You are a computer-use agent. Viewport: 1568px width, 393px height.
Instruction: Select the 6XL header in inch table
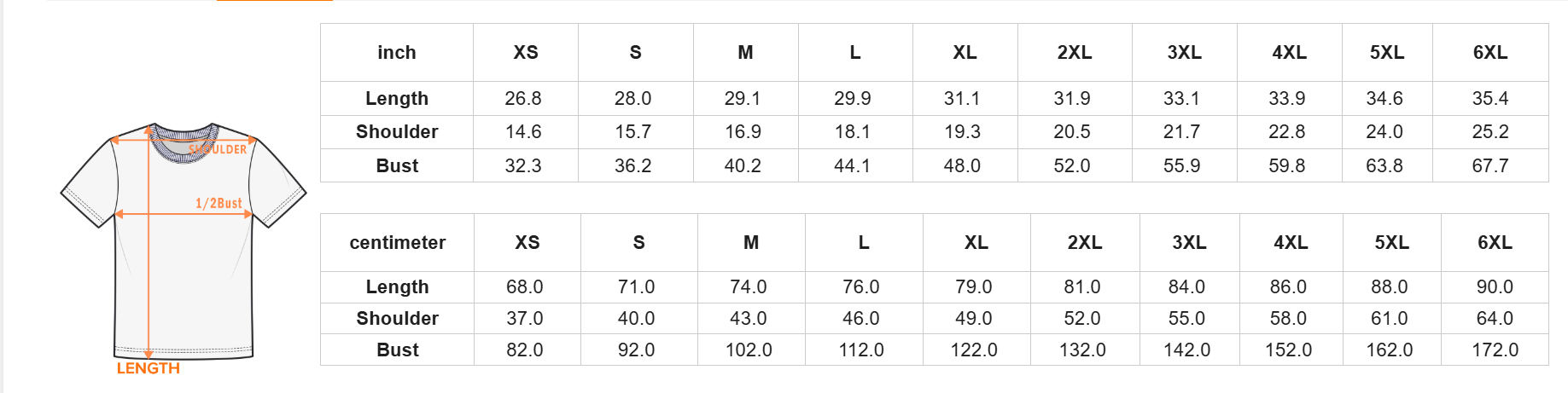1490,53
